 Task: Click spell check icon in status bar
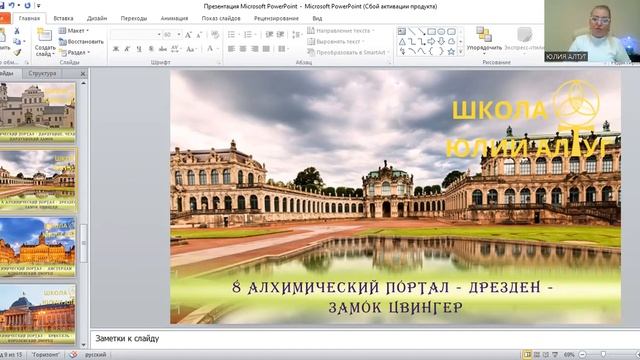coord(73,355)
